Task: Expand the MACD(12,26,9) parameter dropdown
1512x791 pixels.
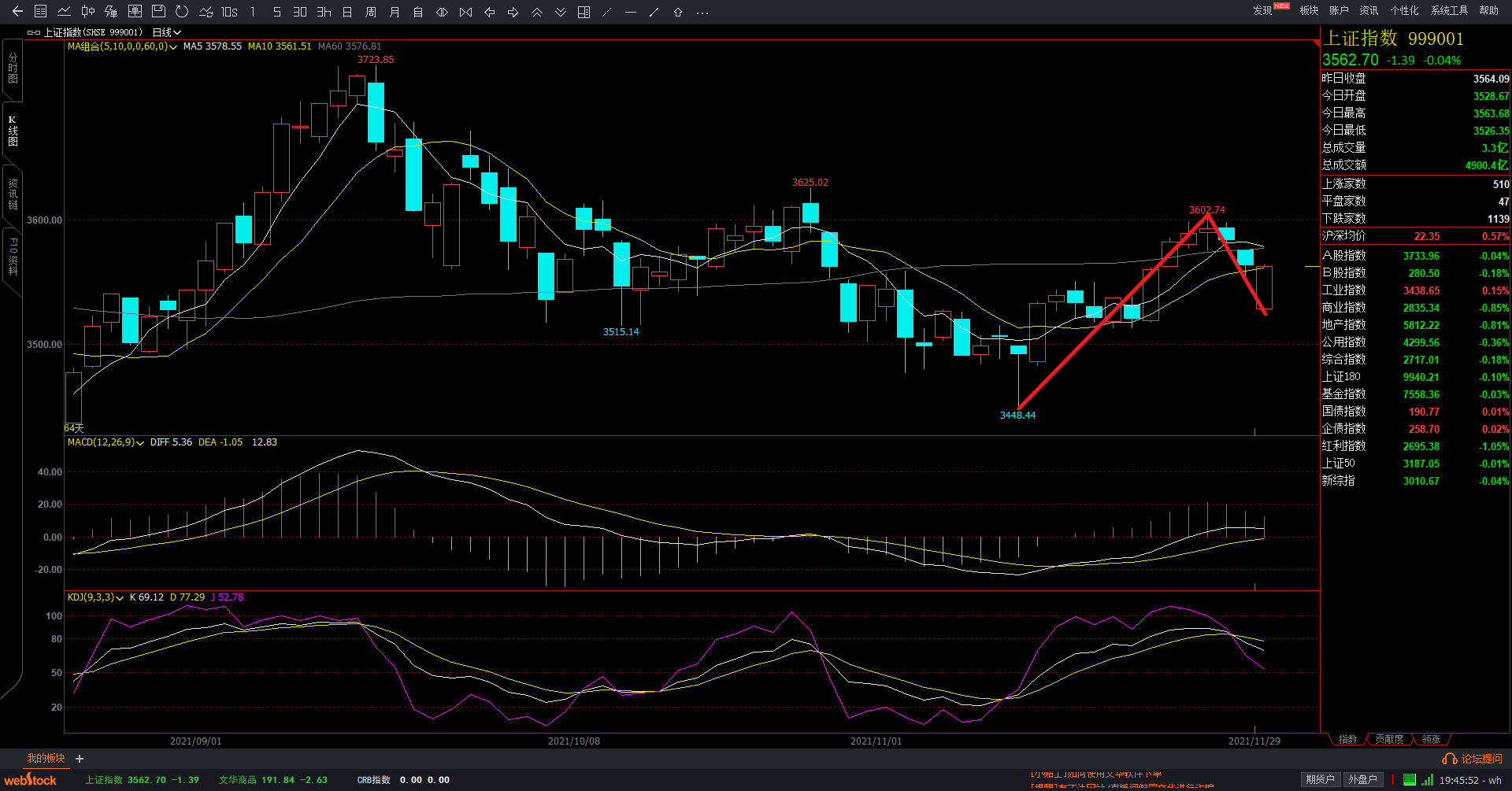Action: 140,443
